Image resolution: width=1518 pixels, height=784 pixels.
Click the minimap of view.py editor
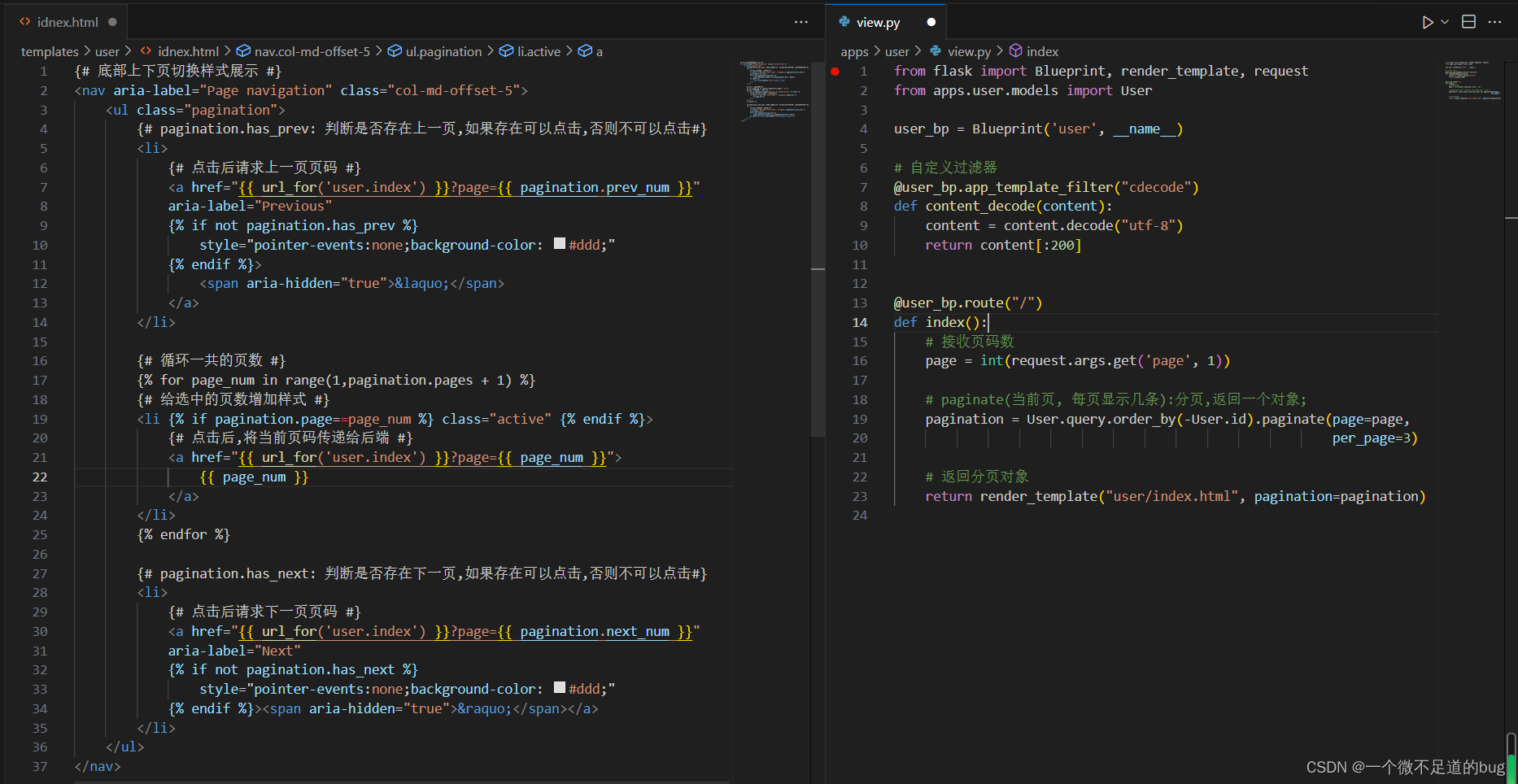(x=1472, y=80)
